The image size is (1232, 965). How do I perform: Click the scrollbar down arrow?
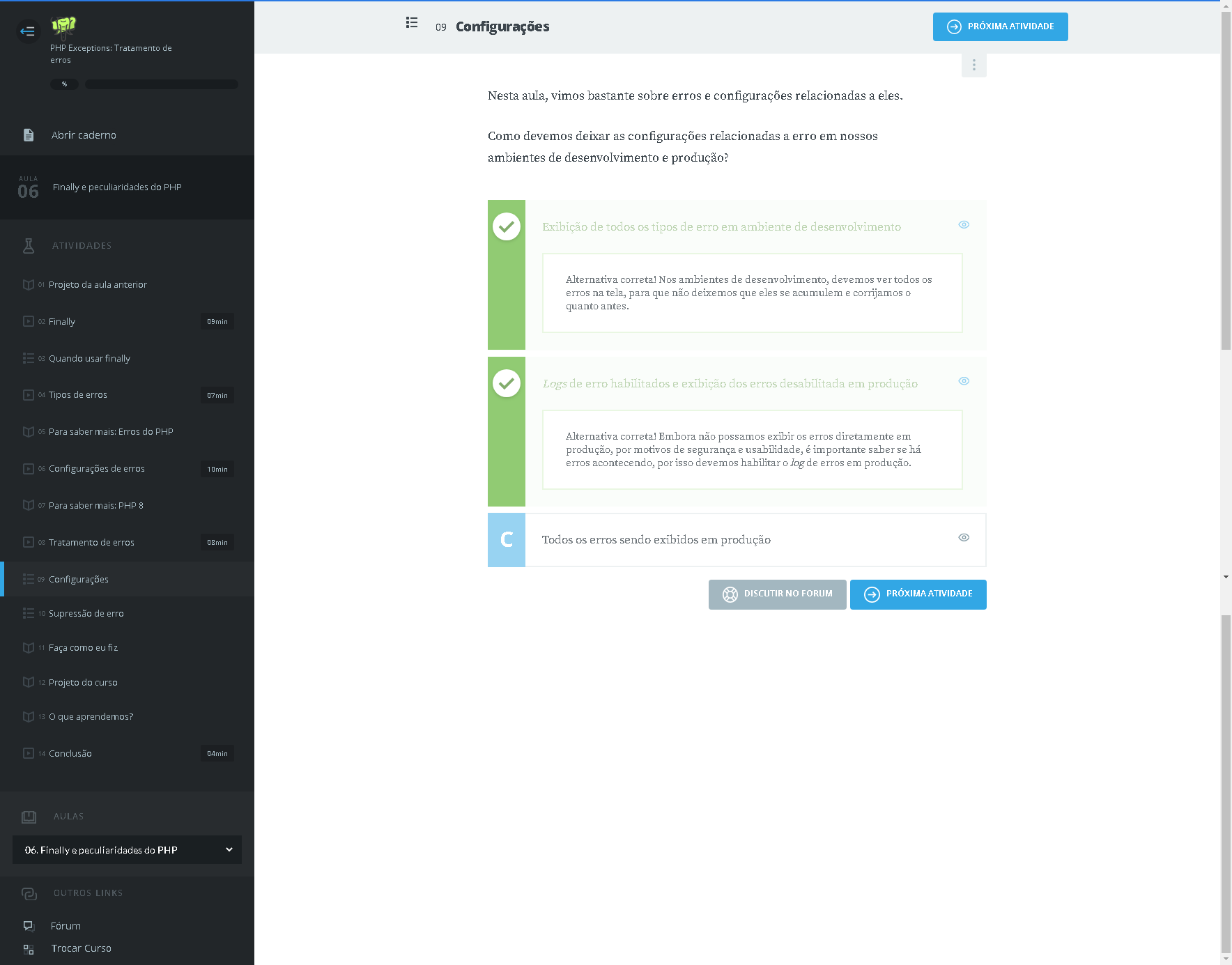pos(1226,577)
